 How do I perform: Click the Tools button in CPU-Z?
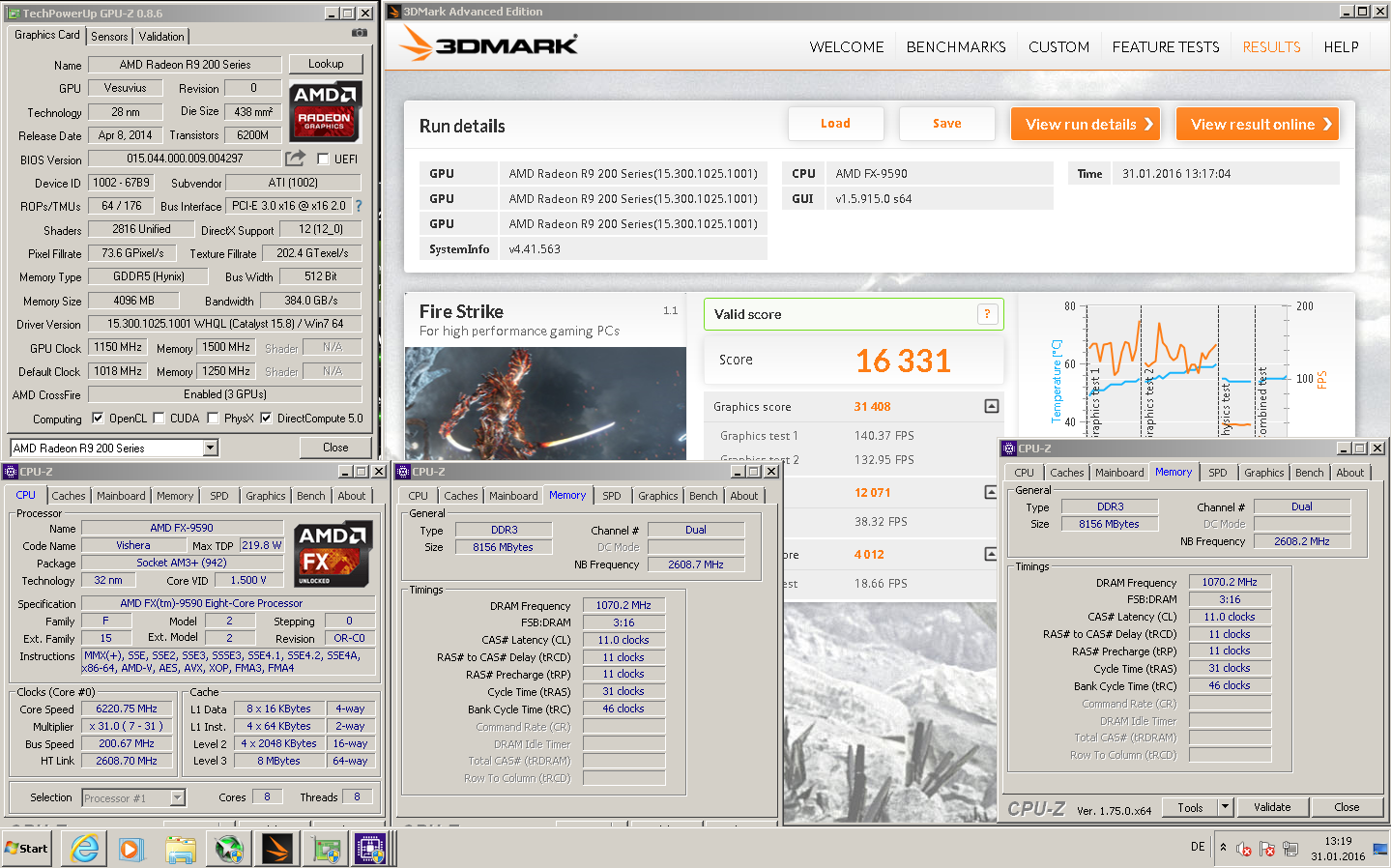(1191, 807)
